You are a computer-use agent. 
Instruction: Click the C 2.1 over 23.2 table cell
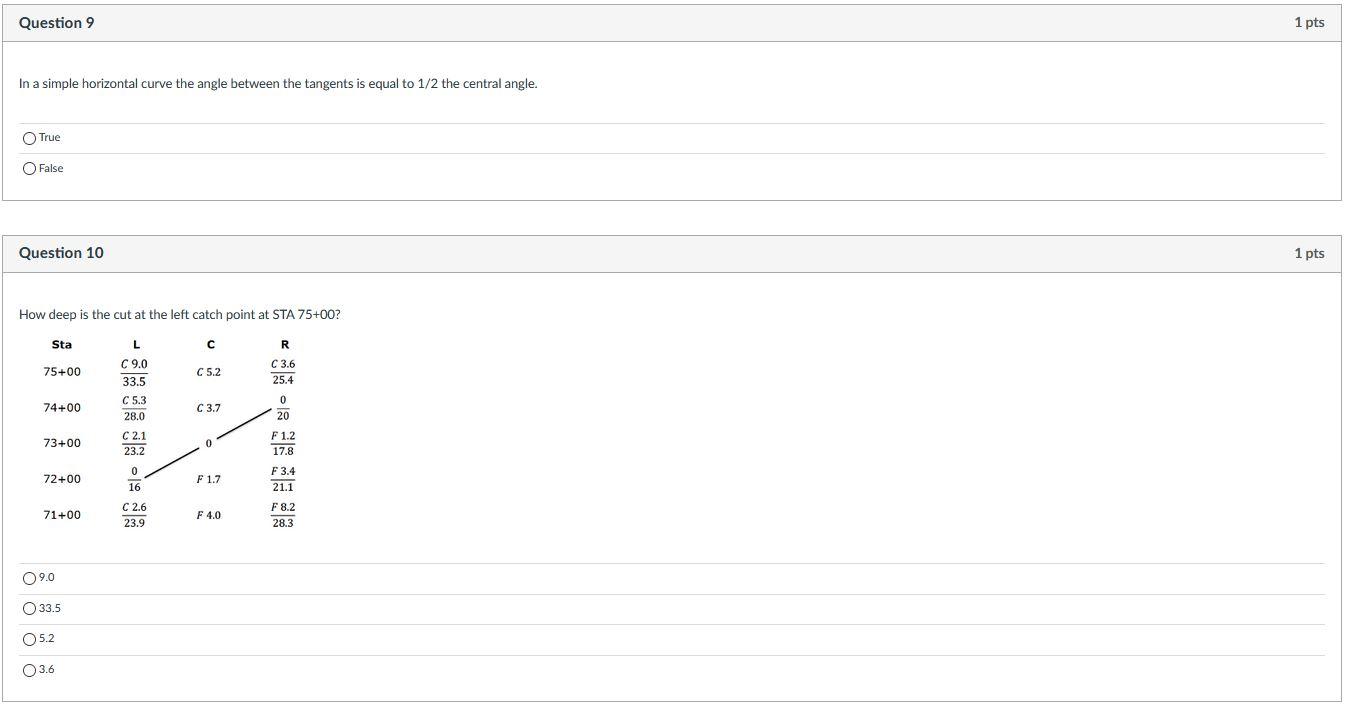click(134, 444)
